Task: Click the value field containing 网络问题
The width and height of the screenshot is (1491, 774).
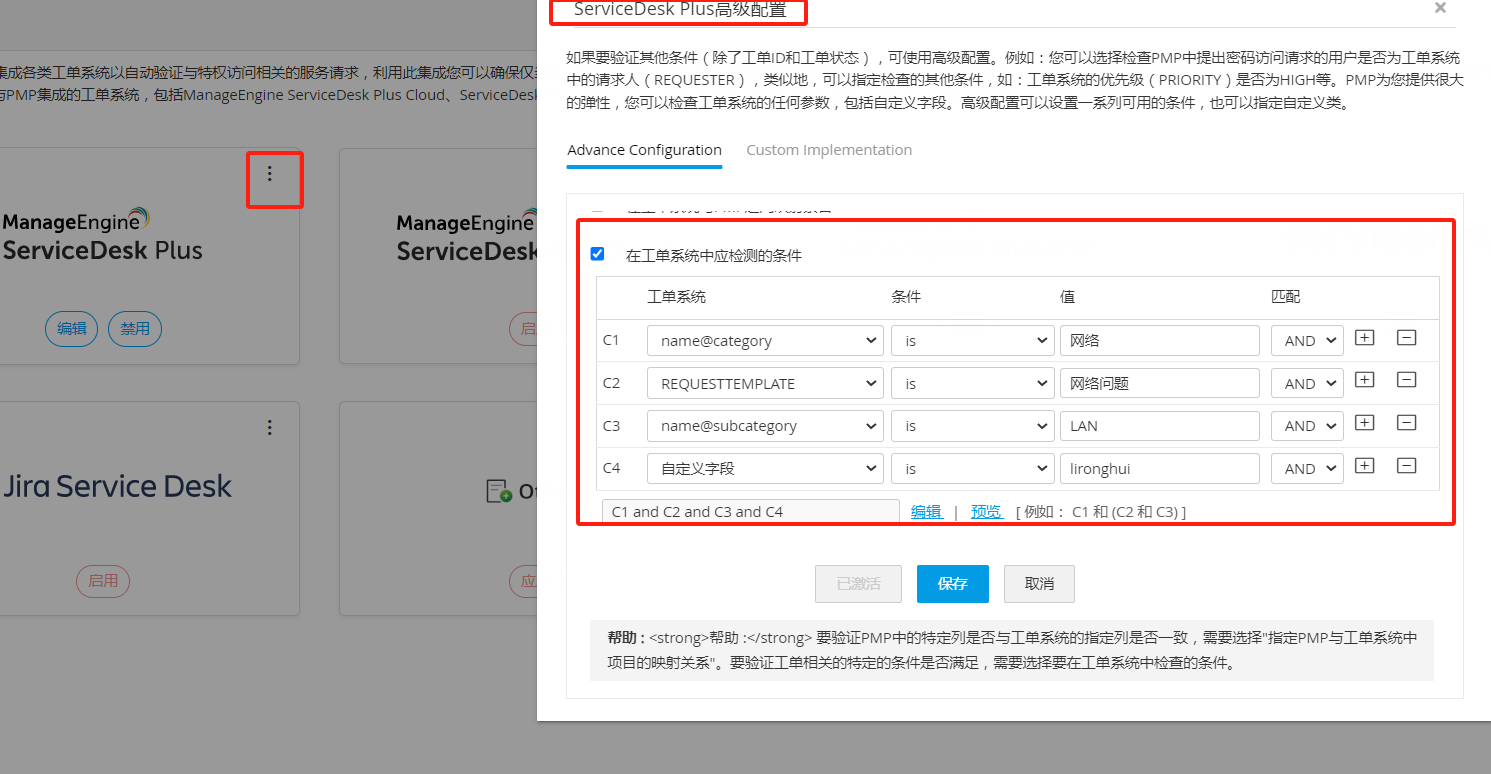Action: pyautogui.click(x=1159, y=383)
